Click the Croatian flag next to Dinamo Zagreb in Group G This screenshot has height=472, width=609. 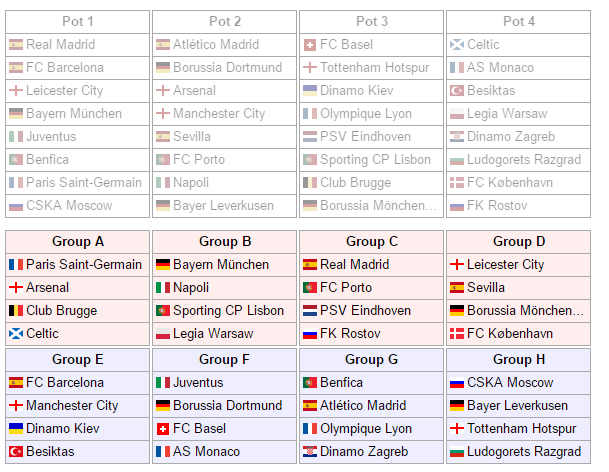point(310,452)
